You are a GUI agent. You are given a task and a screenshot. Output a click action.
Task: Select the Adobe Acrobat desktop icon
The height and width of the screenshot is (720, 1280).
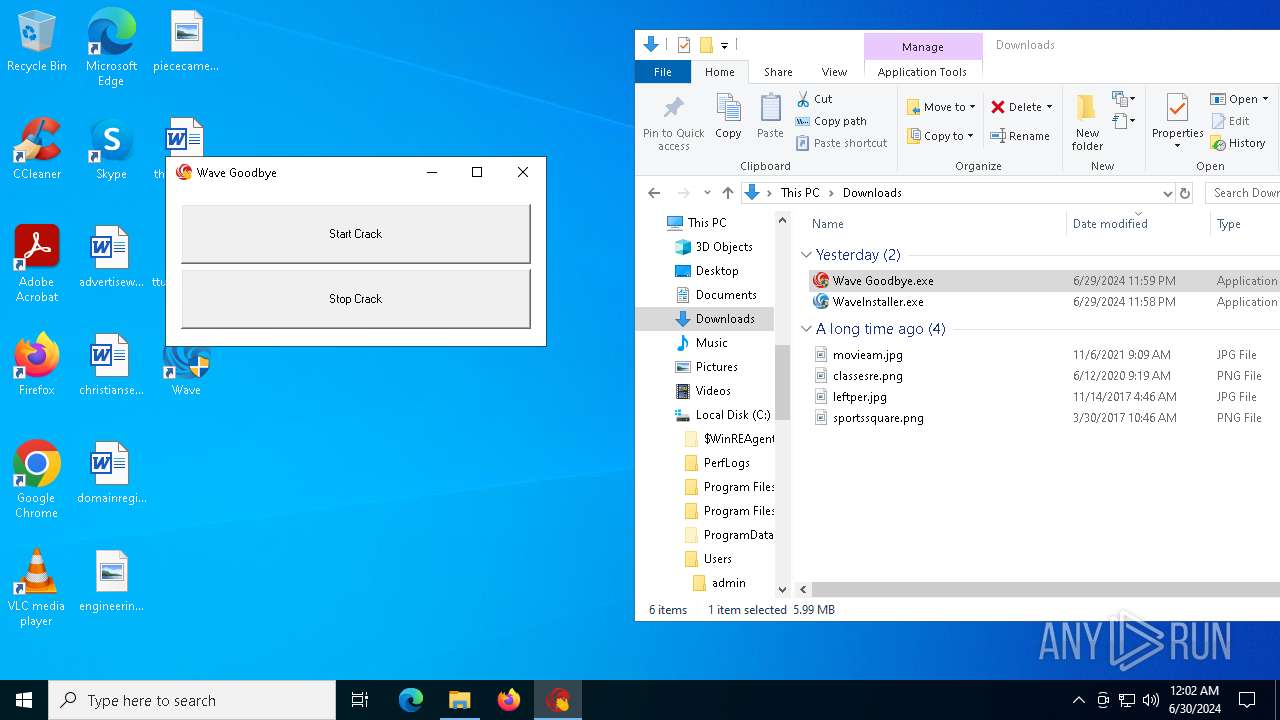36,264
